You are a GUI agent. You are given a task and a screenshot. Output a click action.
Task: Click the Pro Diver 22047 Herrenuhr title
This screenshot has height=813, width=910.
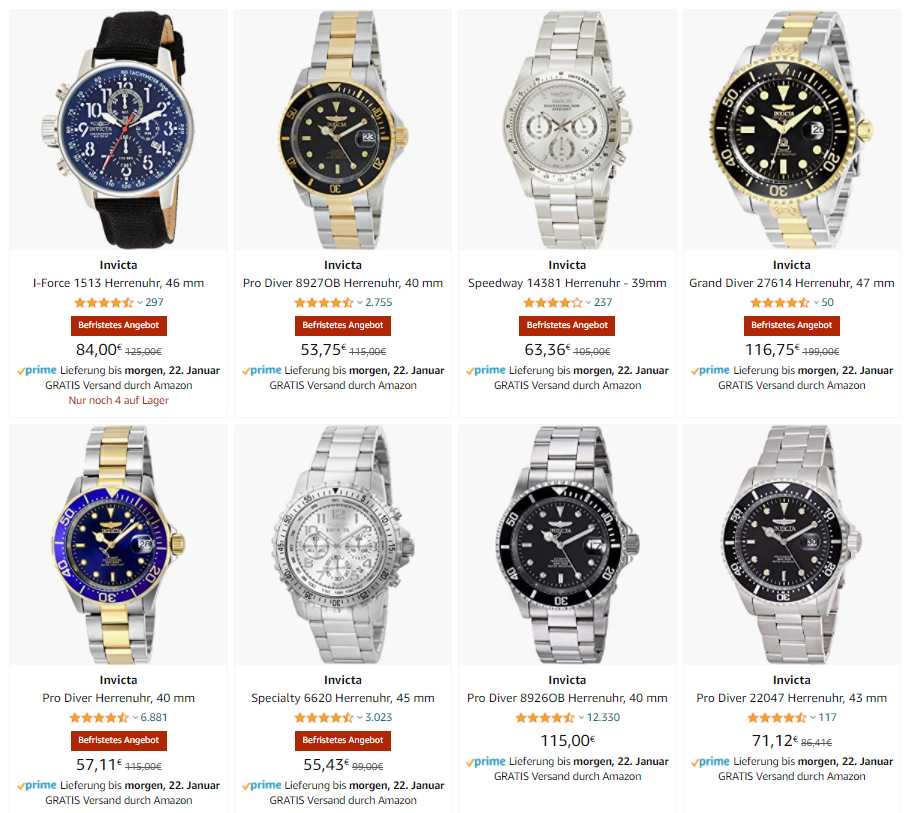coord(792,698)
